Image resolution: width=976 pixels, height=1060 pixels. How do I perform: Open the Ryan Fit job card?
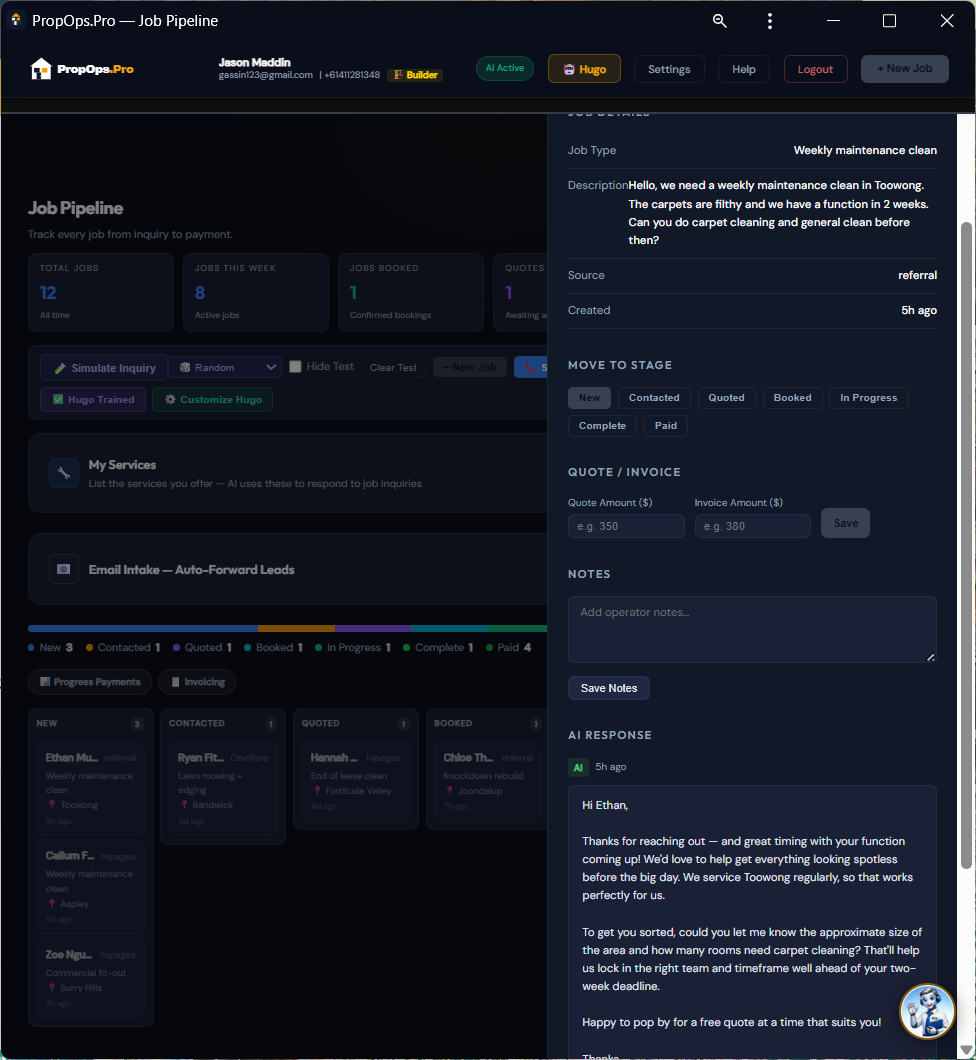point(223,790)
